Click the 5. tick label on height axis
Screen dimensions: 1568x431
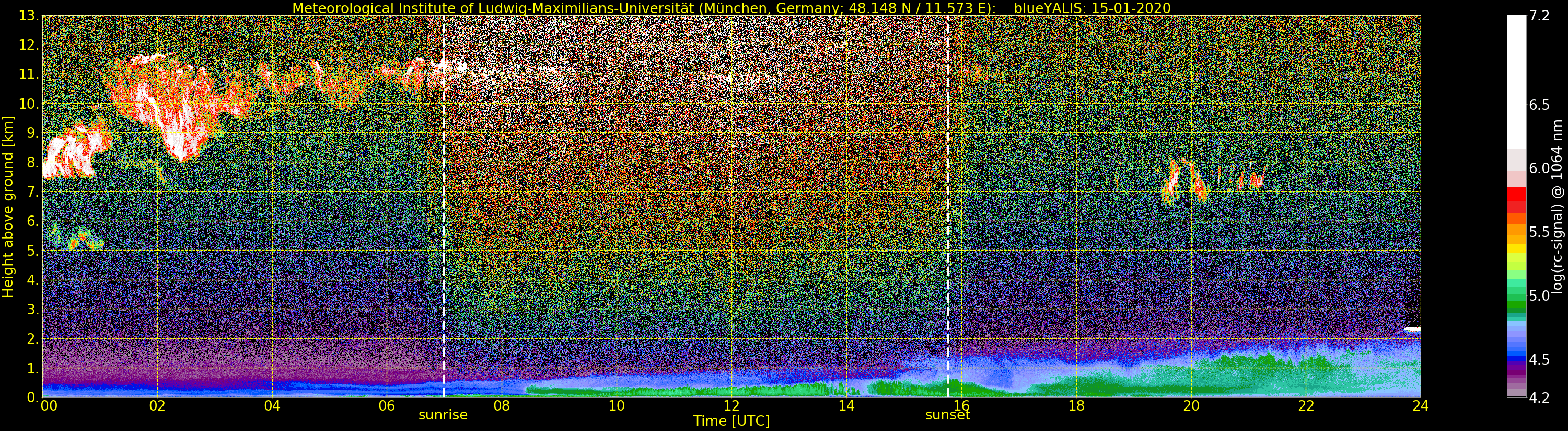(x=32, y=251)
